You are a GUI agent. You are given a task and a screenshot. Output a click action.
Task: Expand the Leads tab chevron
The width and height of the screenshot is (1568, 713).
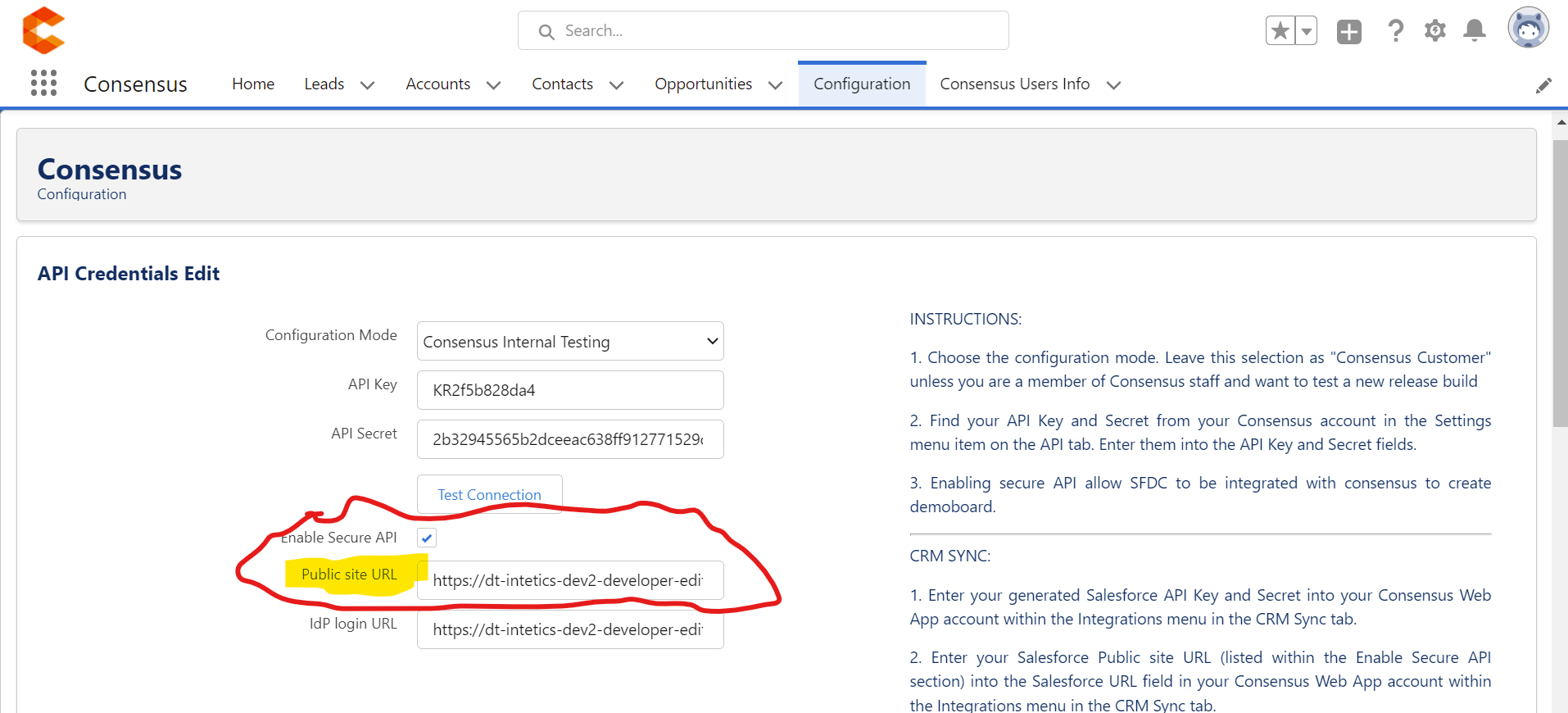[x=368, y=85]
